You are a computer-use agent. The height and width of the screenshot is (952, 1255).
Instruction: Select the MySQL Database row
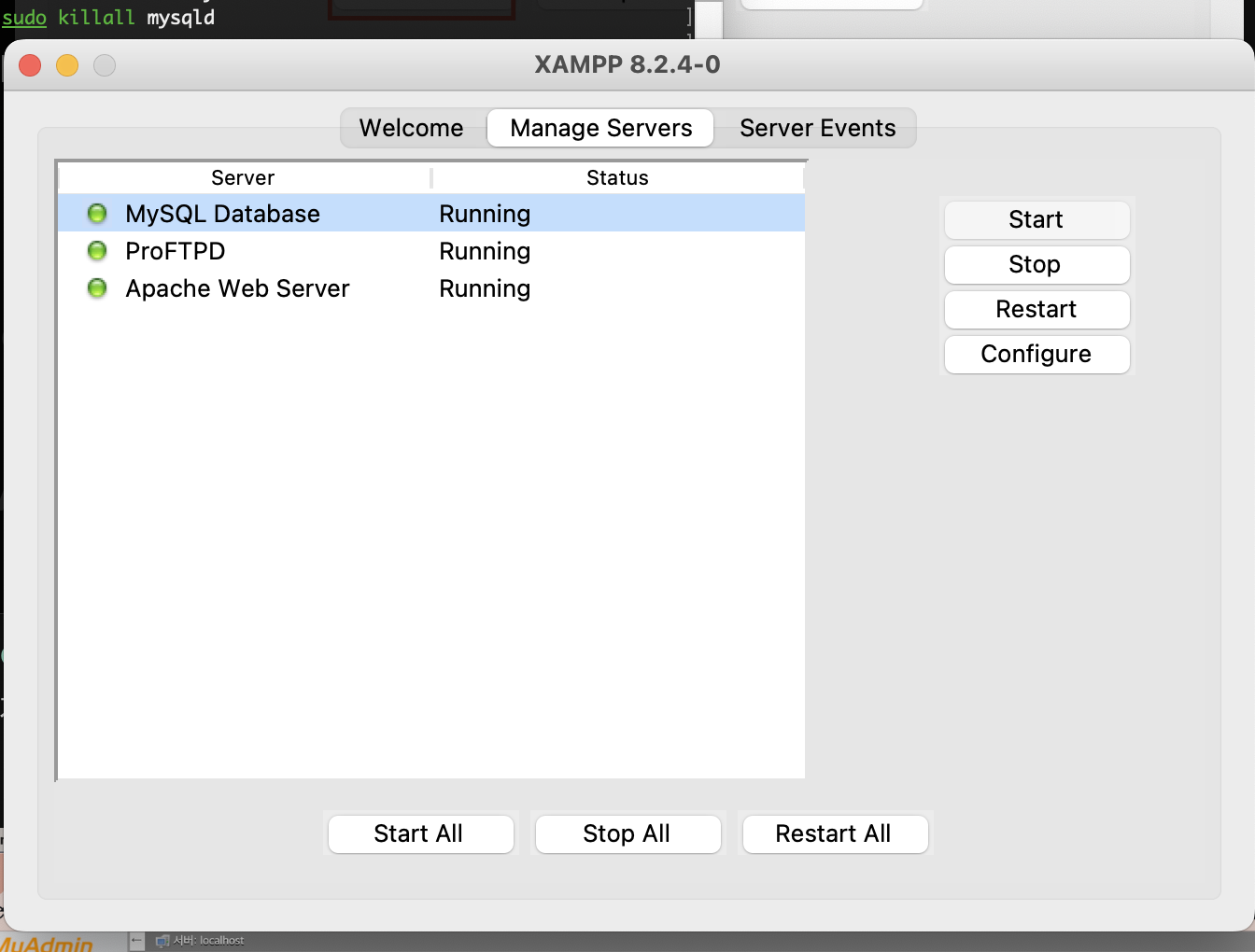[431, 214]
